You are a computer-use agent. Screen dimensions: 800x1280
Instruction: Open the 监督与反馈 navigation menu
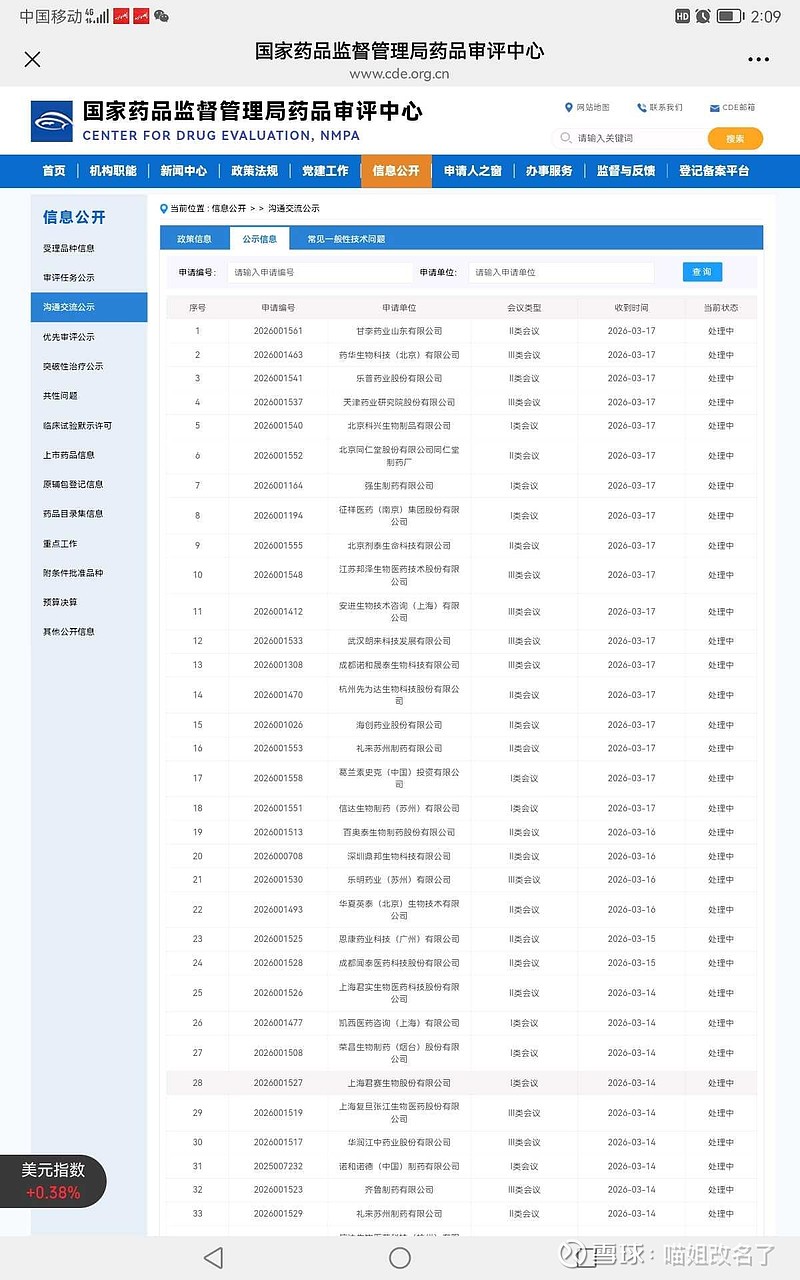[x=626, y=171]
